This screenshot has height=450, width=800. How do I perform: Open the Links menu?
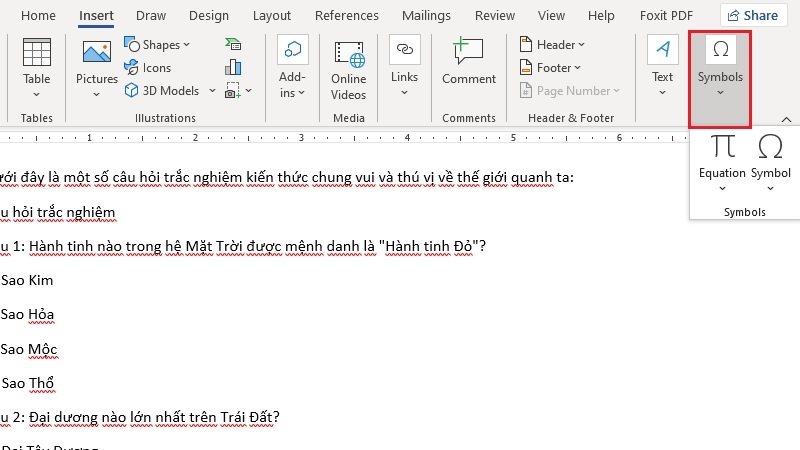point(405,66)
